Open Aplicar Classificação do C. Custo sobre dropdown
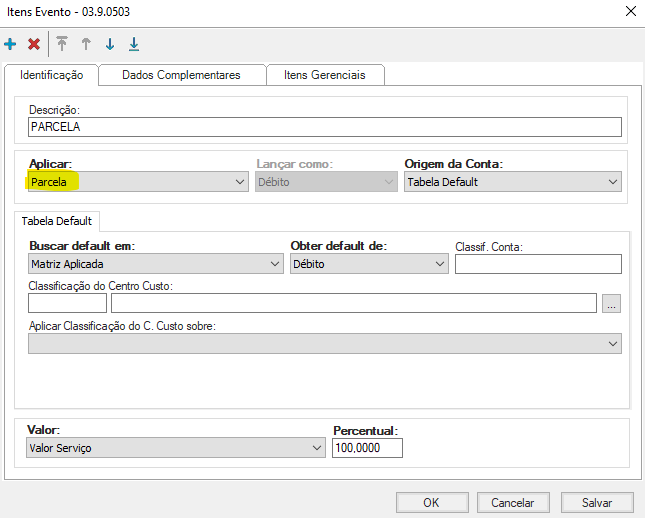Viewport: 645px width, 518px height. click(325, 344)
